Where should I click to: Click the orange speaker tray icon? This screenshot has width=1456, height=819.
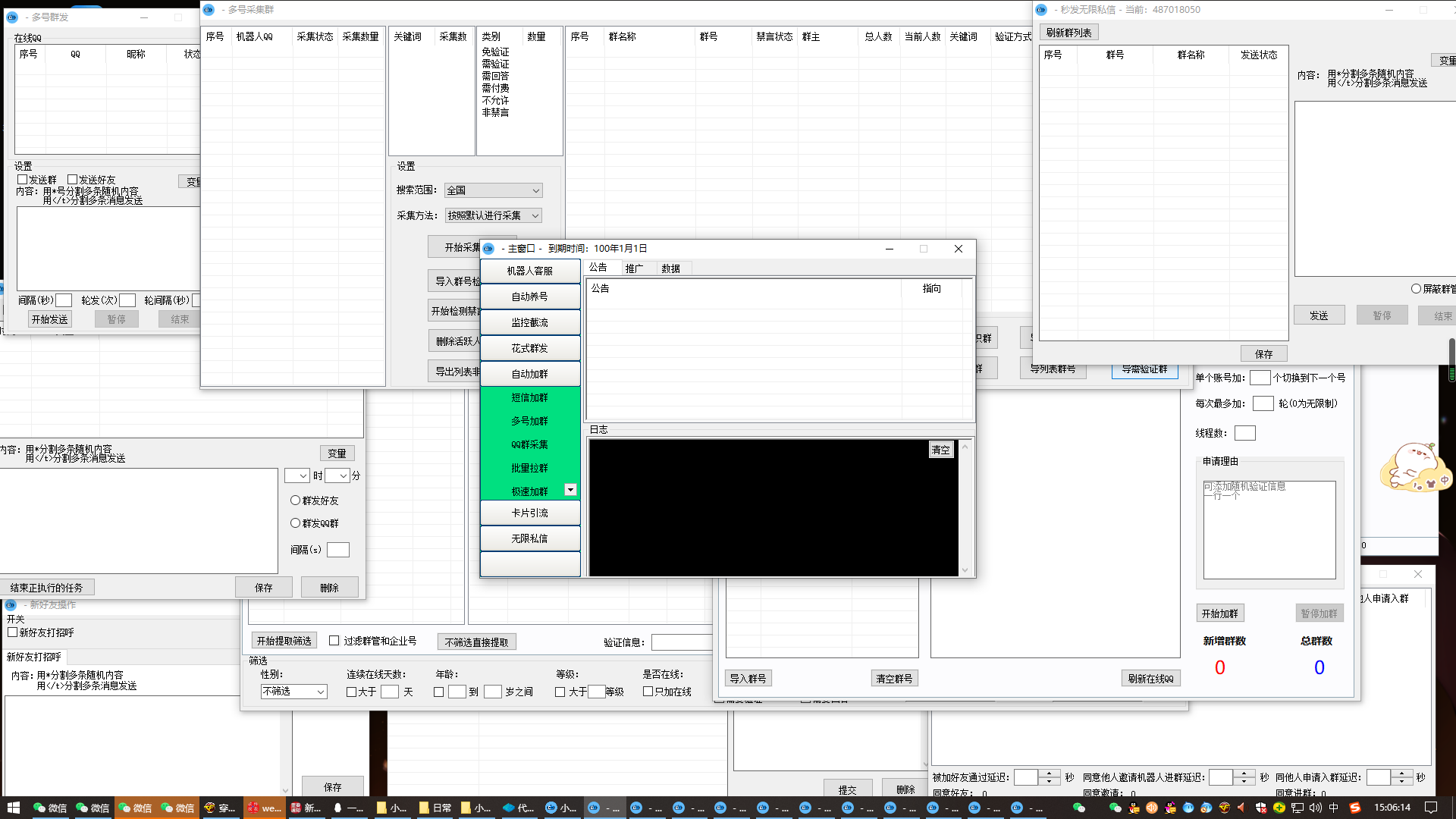point(1152,808)
